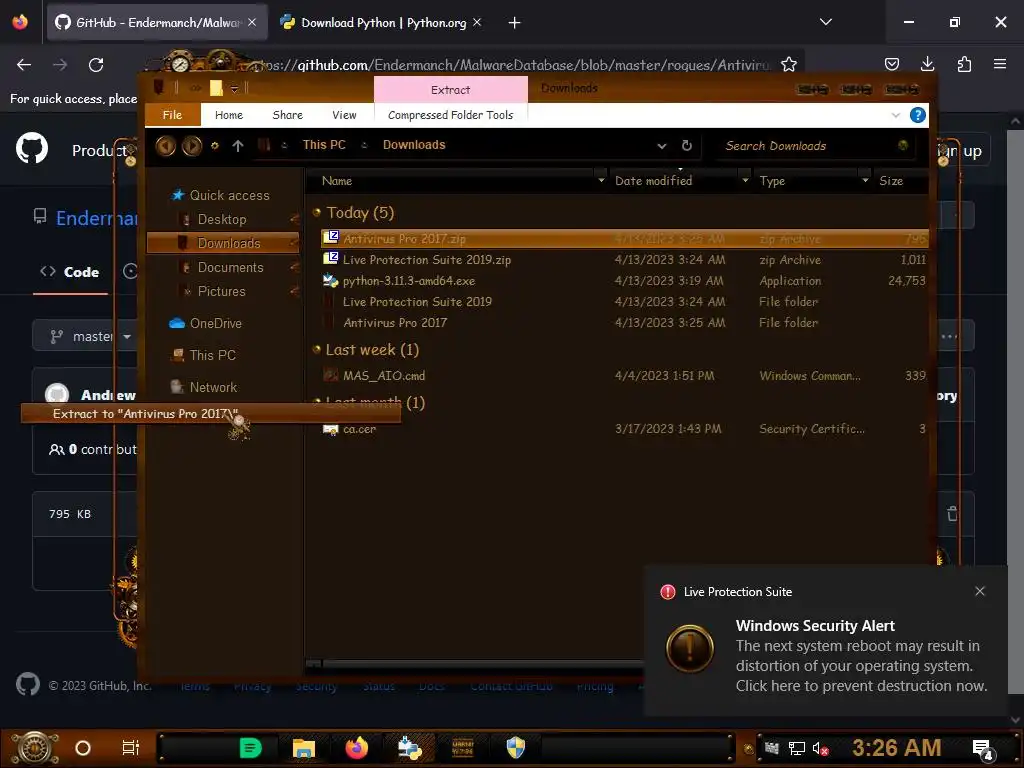Click the Explorer back navigation arrow
Viewport: 1024px width, 768px height.
coord(165,146)
